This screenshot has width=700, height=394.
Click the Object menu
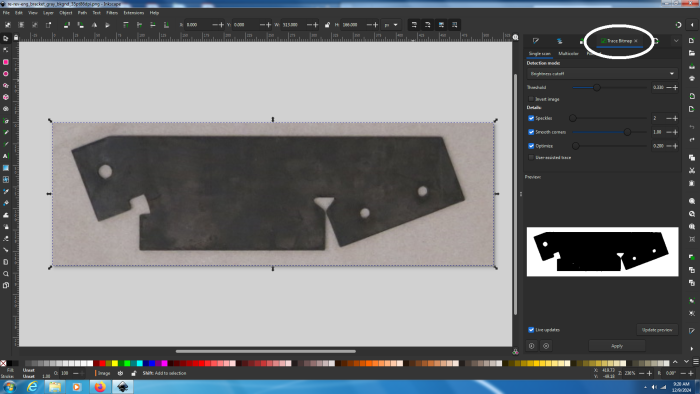[x=66, y=13]
